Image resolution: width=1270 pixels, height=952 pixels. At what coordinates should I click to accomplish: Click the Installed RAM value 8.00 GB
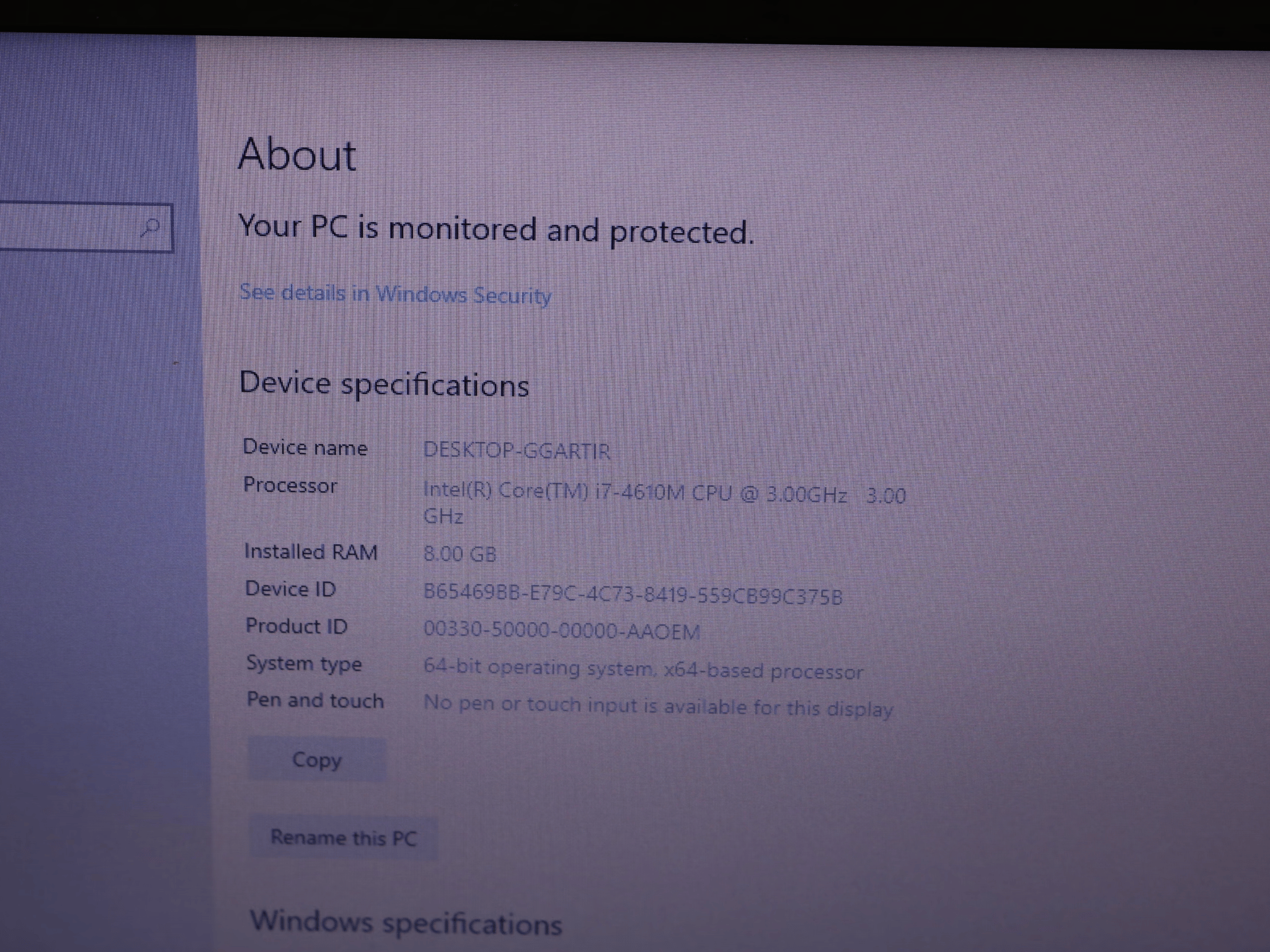tap(460, 553)
